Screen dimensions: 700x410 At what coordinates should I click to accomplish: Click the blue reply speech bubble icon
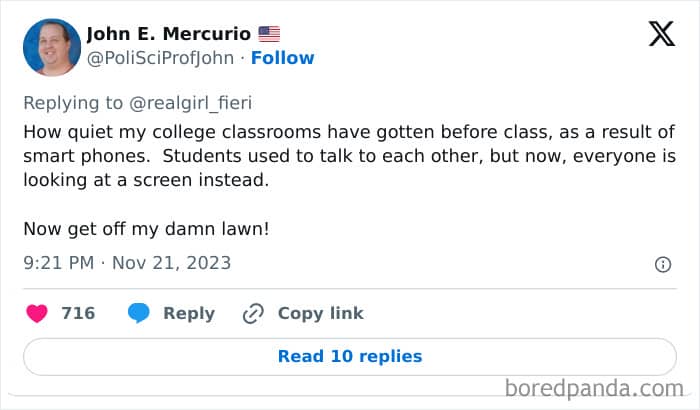click(139, 313)
